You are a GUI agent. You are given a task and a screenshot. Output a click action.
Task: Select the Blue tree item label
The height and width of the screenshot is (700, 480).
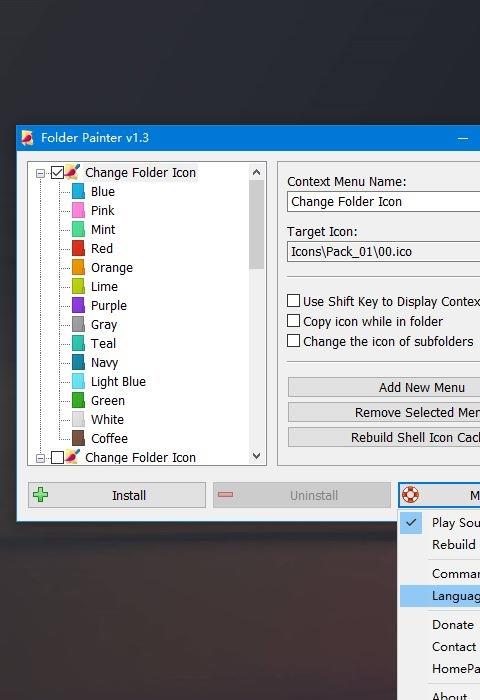[103, 192]
